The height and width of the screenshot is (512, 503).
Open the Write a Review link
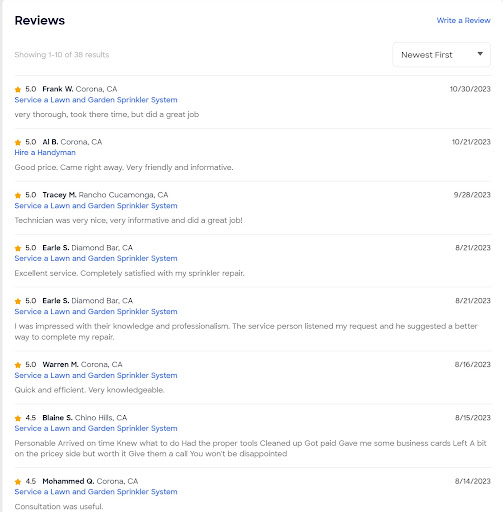click(463, 20)
